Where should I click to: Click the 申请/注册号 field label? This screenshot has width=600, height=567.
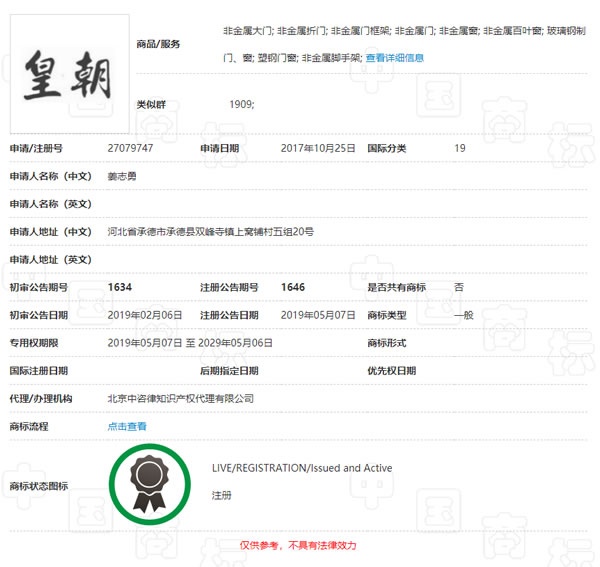(36, 148)
